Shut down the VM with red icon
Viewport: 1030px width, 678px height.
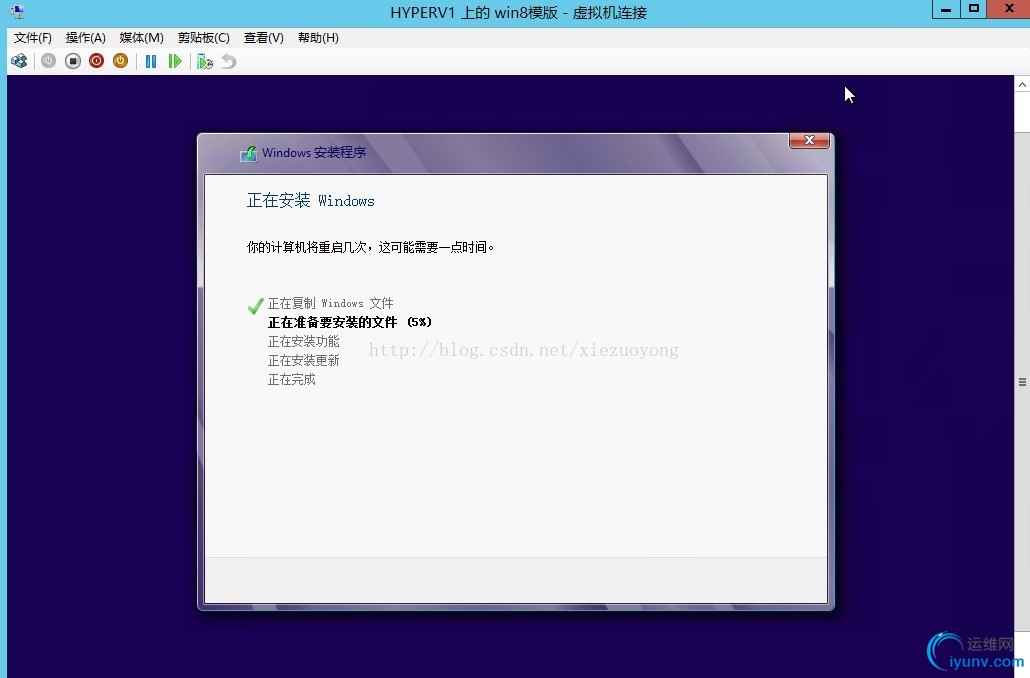point(97,61)
